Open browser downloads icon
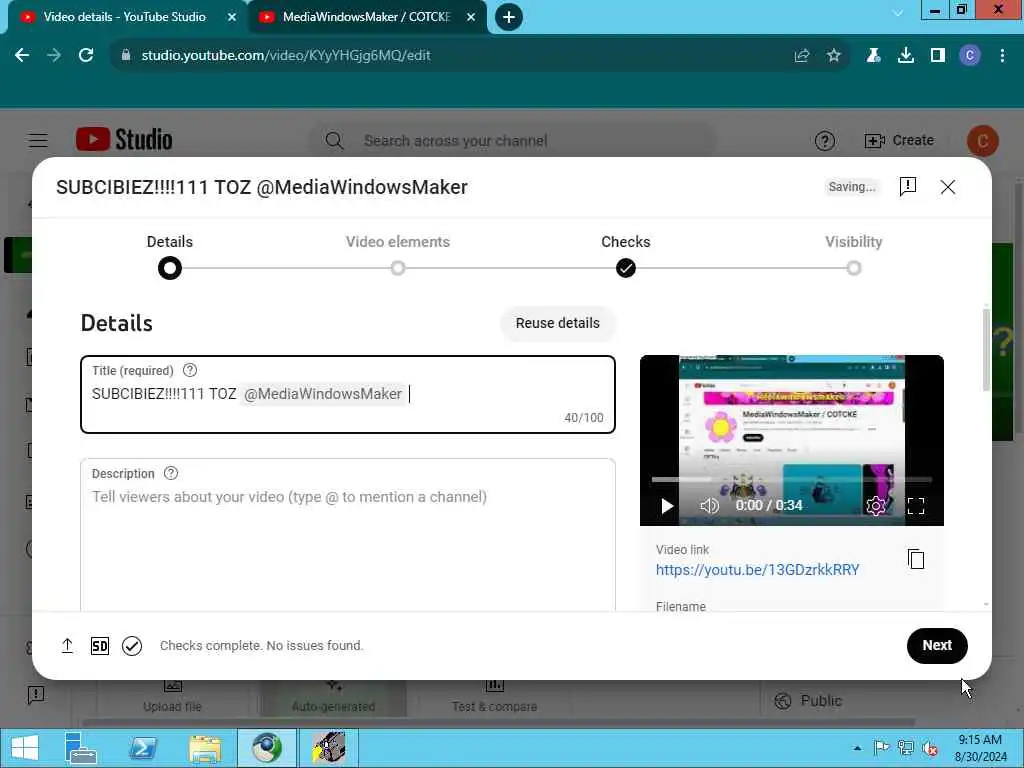Screen dimensions: 1024x768 coord(906,56)
